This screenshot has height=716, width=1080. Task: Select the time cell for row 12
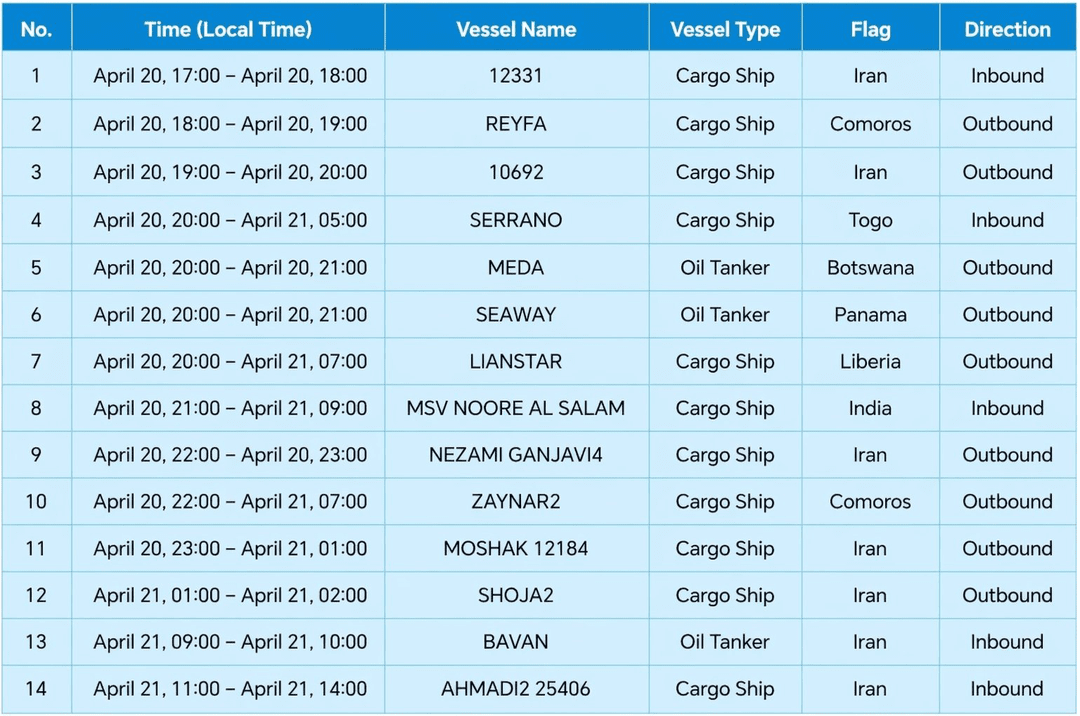coord(230,595)
